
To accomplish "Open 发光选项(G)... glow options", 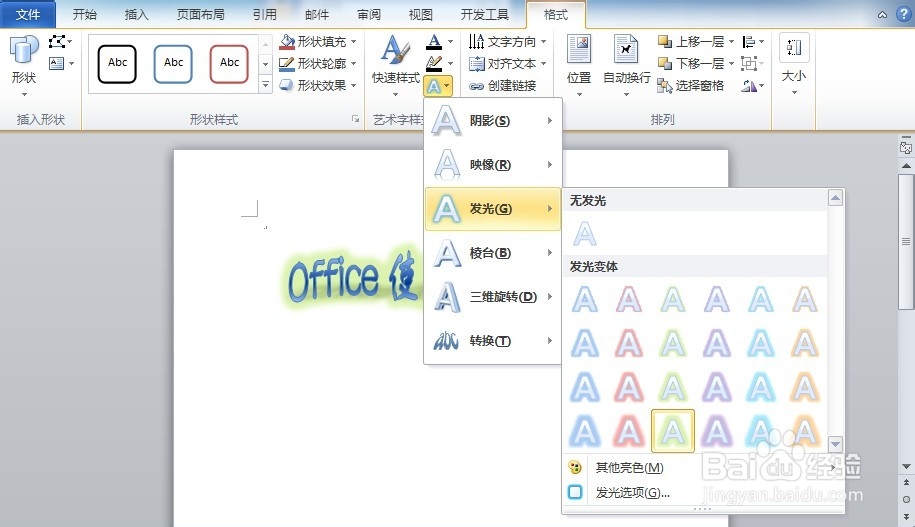I will (x=704, y=493).
